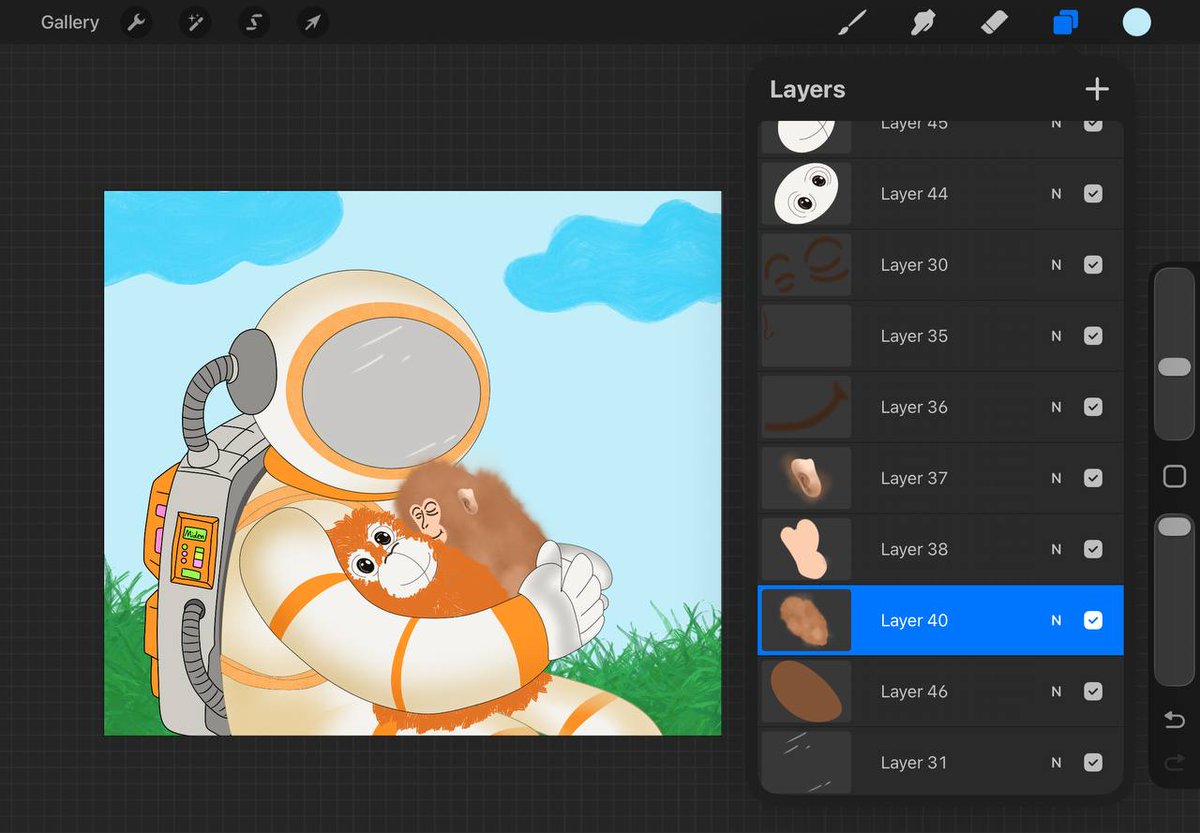The height and width of the screenshot is (833, 1200).
Task: Select Layer 38 by its name
Action: pyautogui.click(x=914, y=549)
